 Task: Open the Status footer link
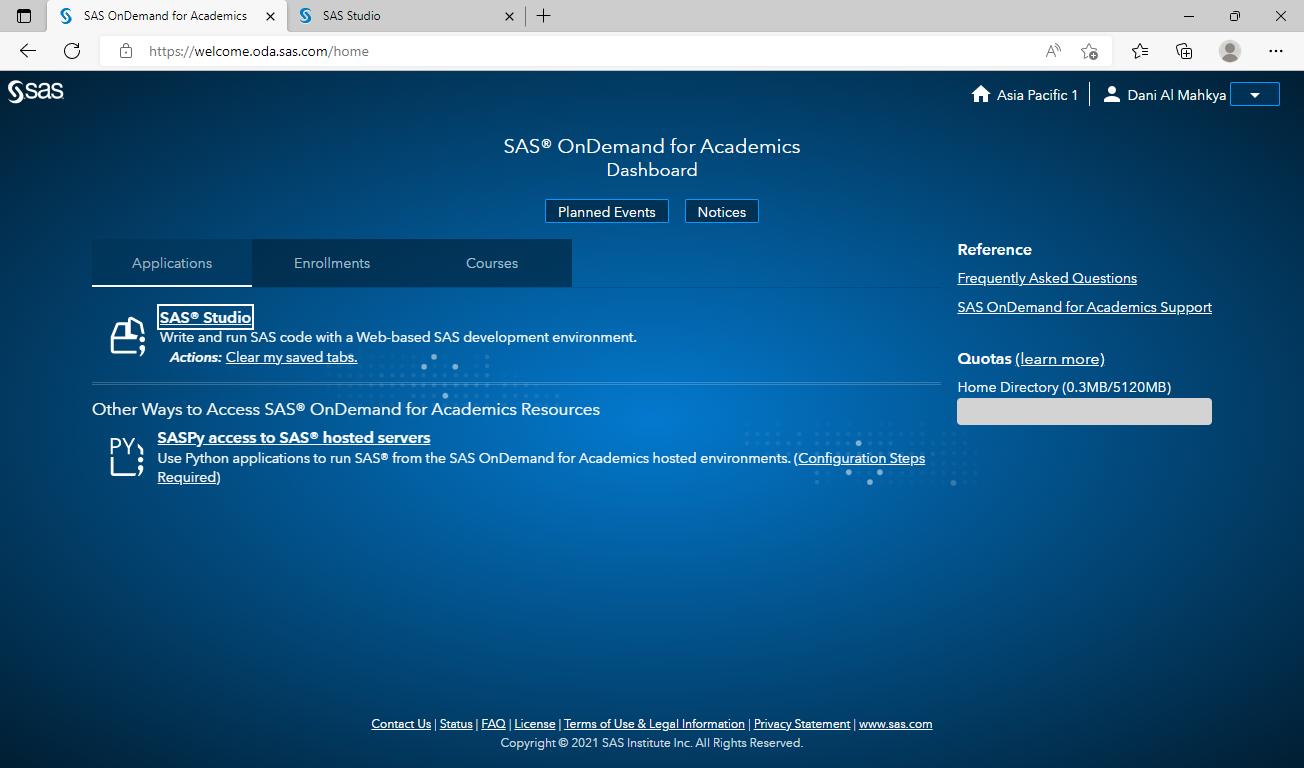pos(456,724)
